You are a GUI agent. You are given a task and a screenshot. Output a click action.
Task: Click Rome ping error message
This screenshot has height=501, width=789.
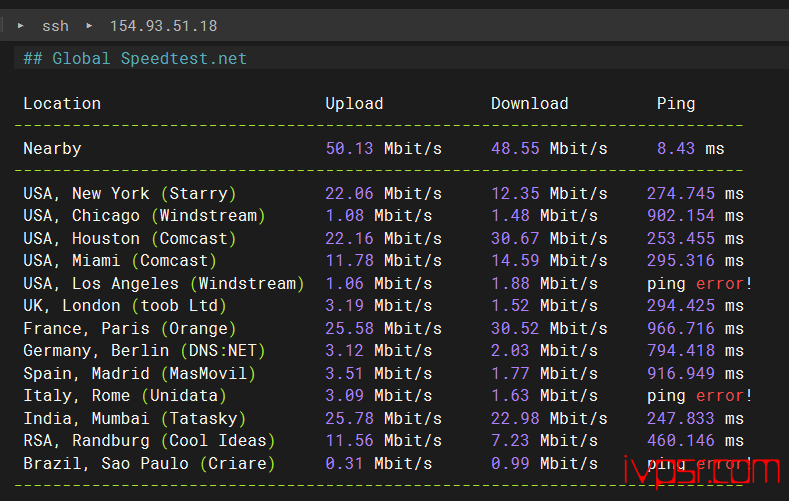tap(699, 396)
